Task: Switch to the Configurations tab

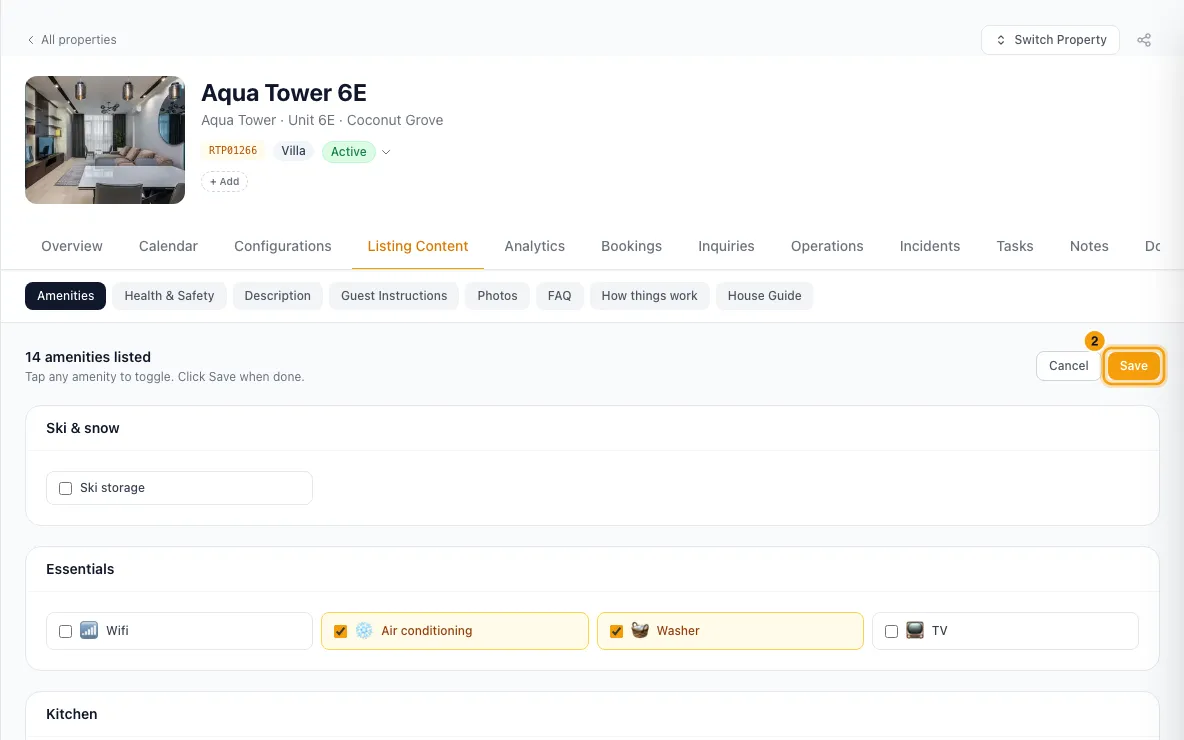Action: [282, 246]
